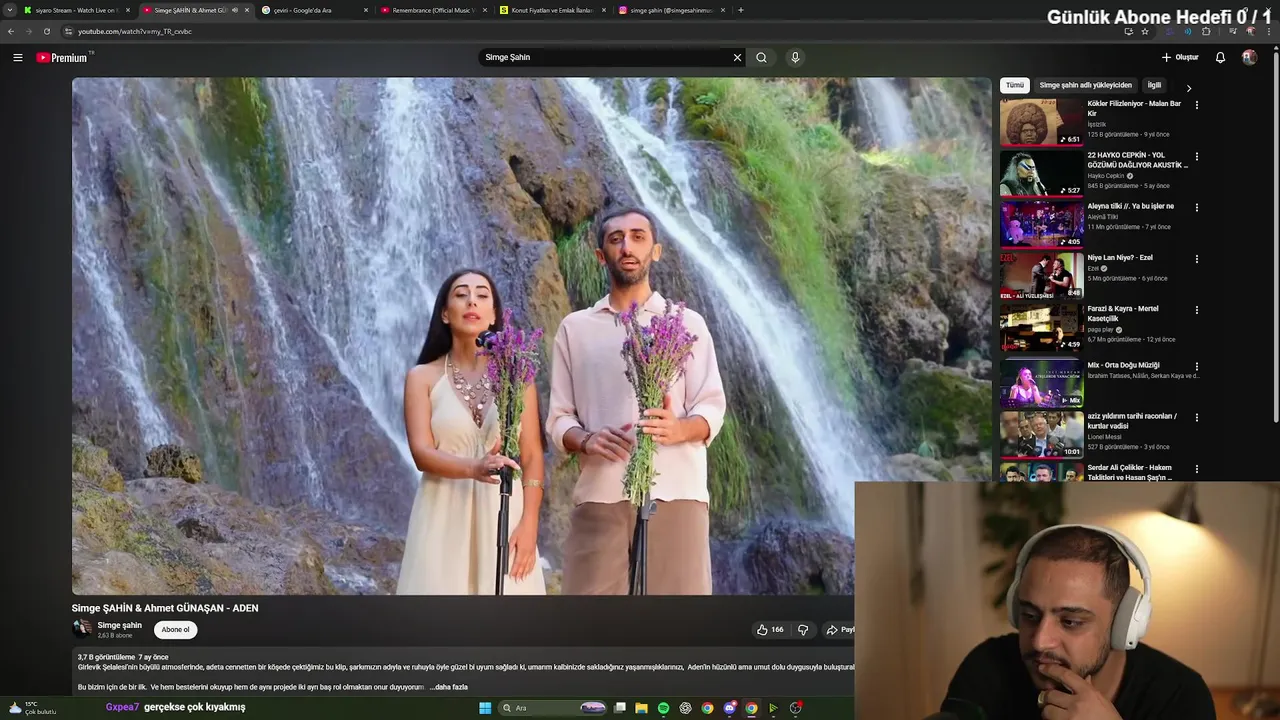Open ChatGPT app from taskbar
Screen dimensions: 1280x720
(685, 708)
